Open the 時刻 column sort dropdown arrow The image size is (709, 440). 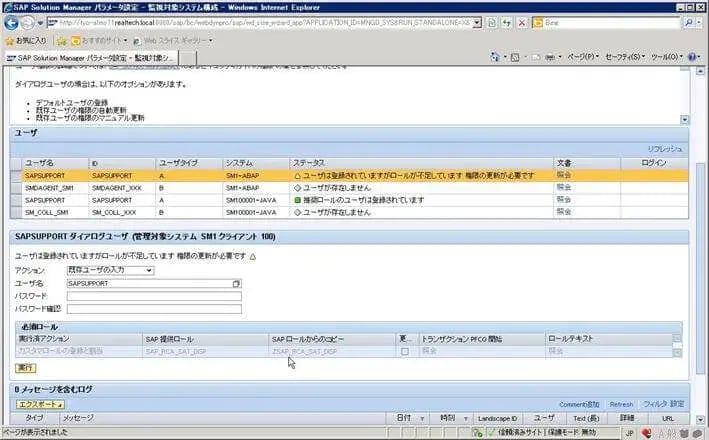click(x=465, y=419)
